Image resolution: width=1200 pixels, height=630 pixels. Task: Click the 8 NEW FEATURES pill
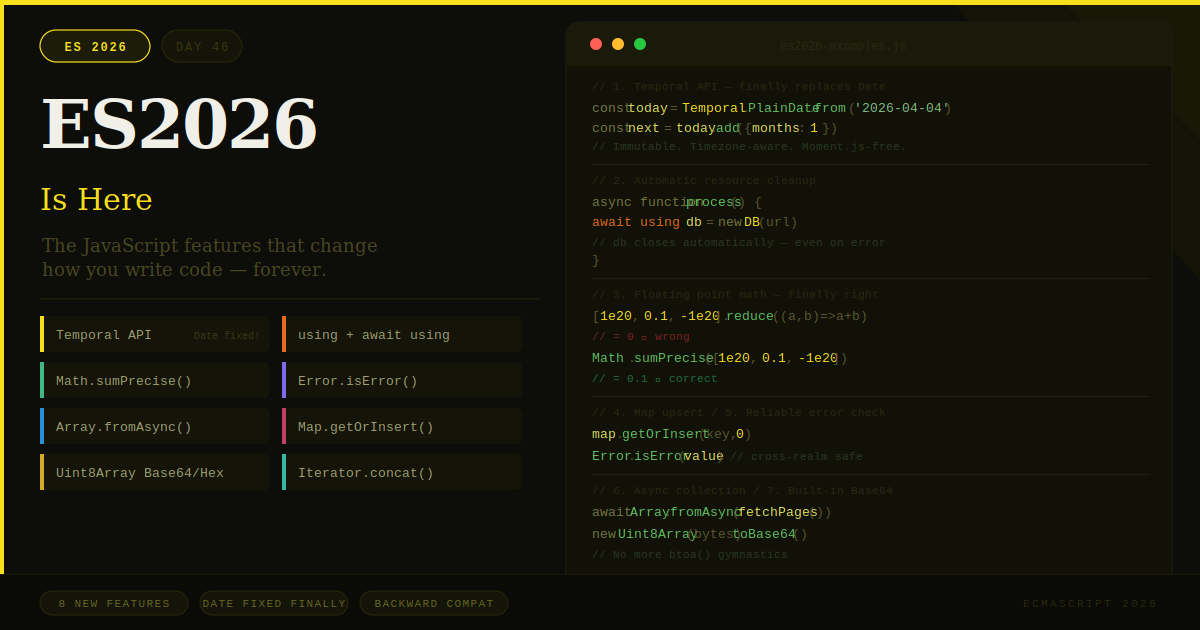(113, 603)
